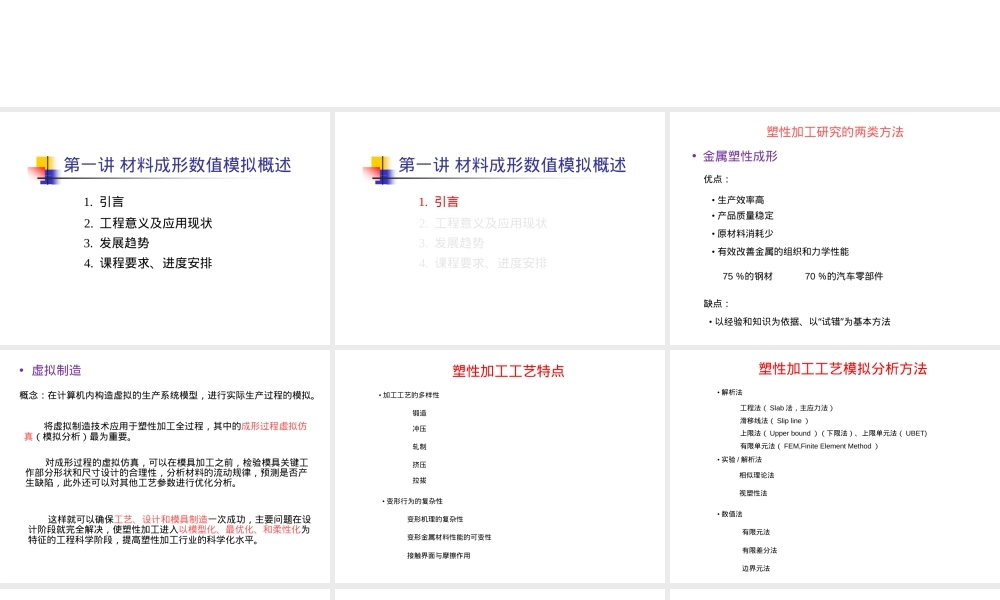Click the red title 塑性加工工艺特点
Viewport: 1000px width, 600px height.
click(x=508, y=371)
